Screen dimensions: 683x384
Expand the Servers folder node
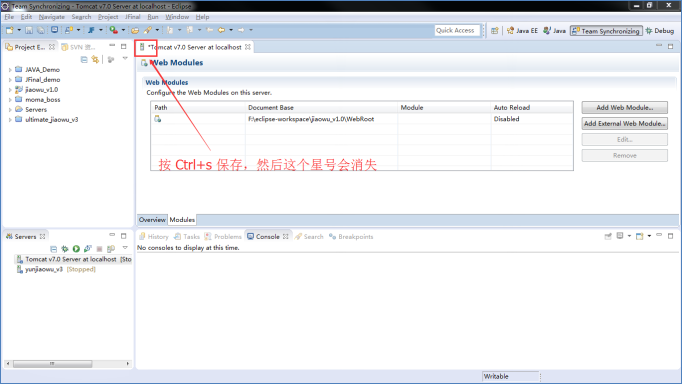point(10,110)
